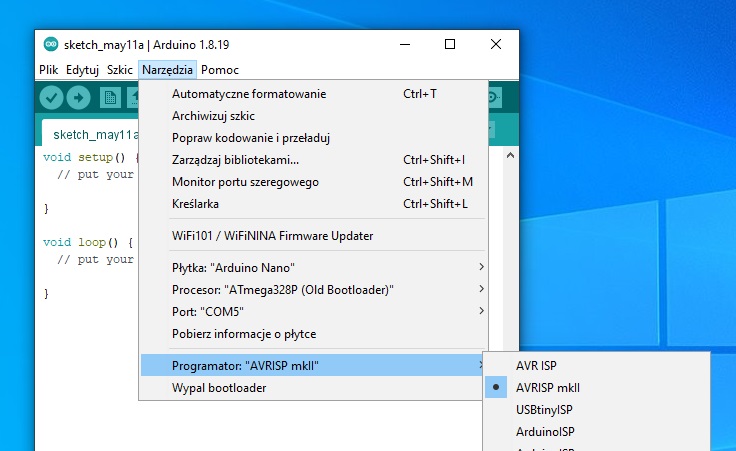Open the Szkic menu
The width and height of the screenshot is (736, 451).
click(x=120, y=70)
